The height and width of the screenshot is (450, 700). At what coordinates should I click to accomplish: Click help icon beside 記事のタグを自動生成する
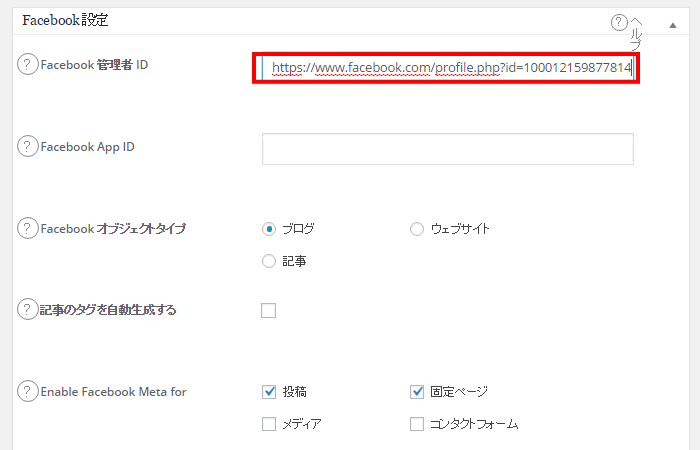pyautogui.click(x=27, y=309)
